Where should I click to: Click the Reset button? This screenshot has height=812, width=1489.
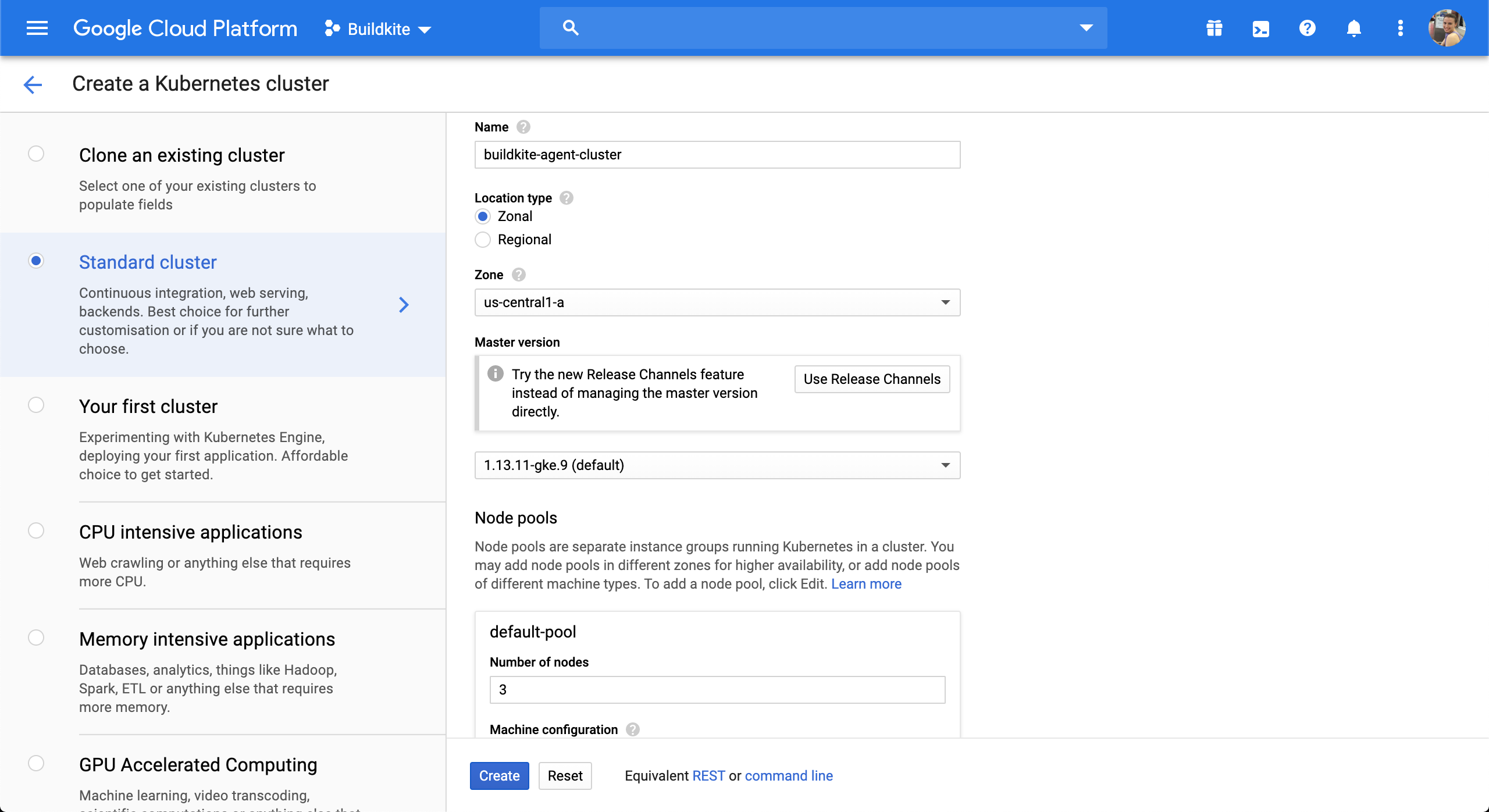[565, 776]
